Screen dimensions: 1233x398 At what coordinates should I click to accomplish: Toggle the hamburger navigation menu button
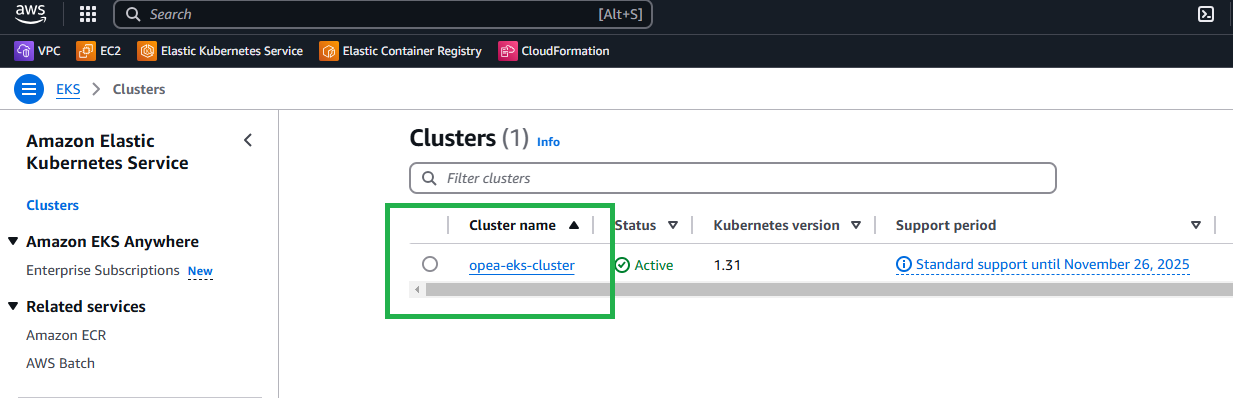coord(29,89)
